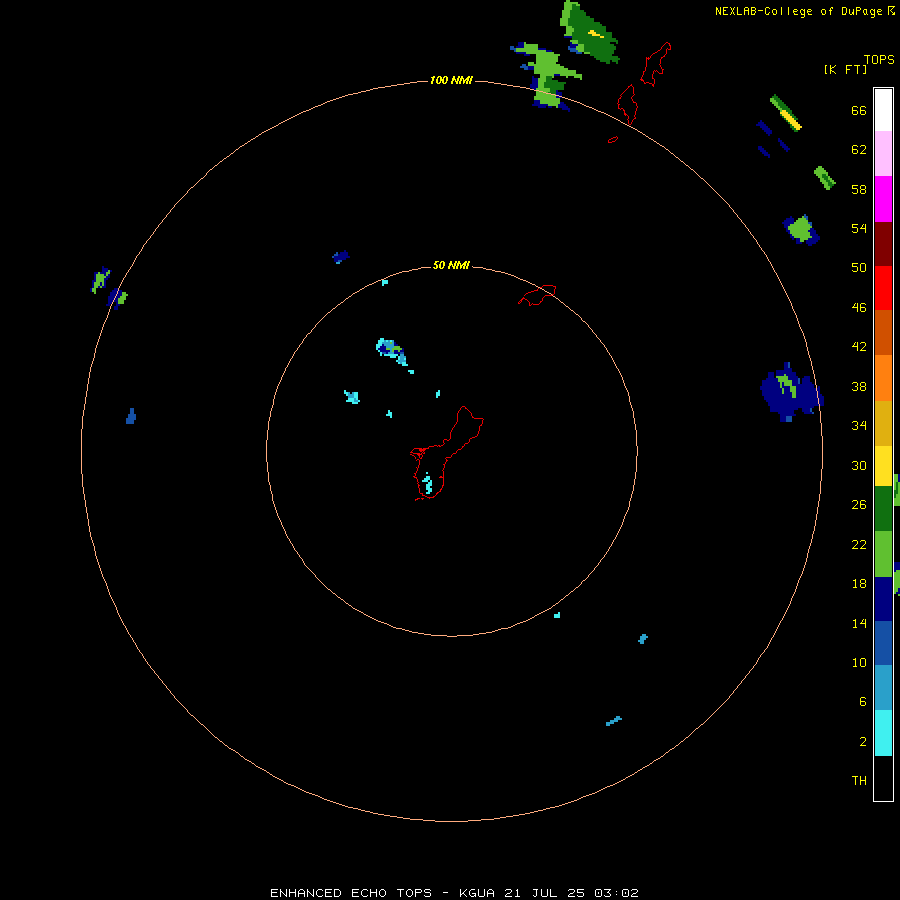Click the 'KGUA' station identifier in caption
Viewport: 900px width, 900px height.
tap(476, 893)
